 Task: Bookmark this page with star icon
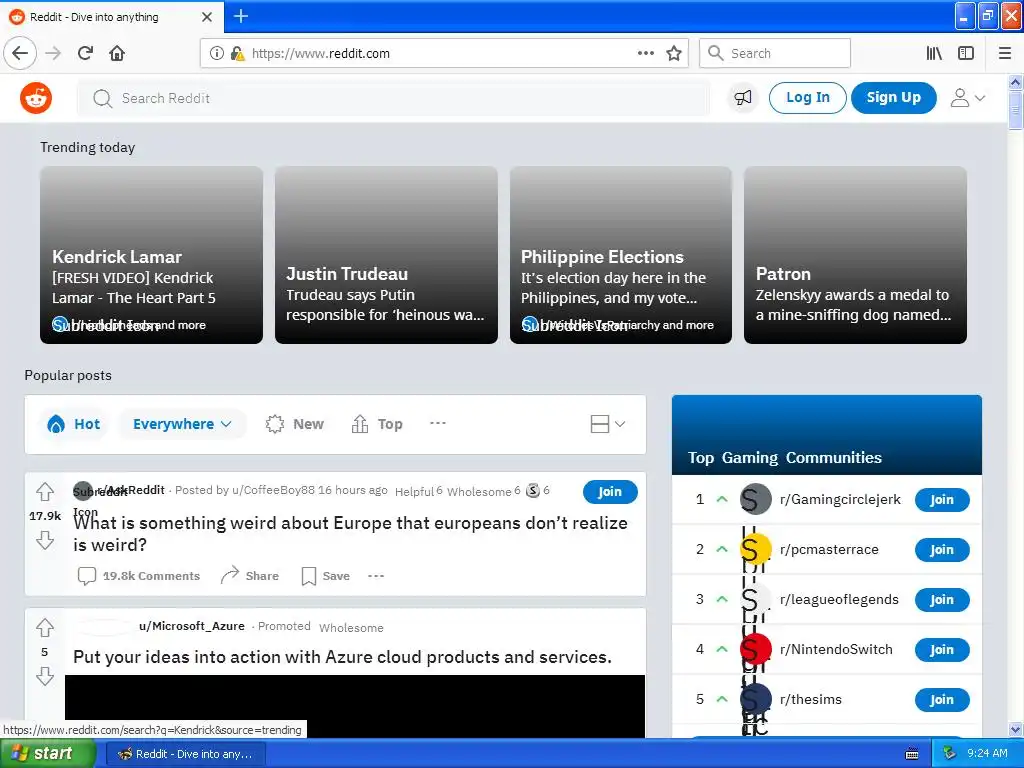[x=674, y=53]
